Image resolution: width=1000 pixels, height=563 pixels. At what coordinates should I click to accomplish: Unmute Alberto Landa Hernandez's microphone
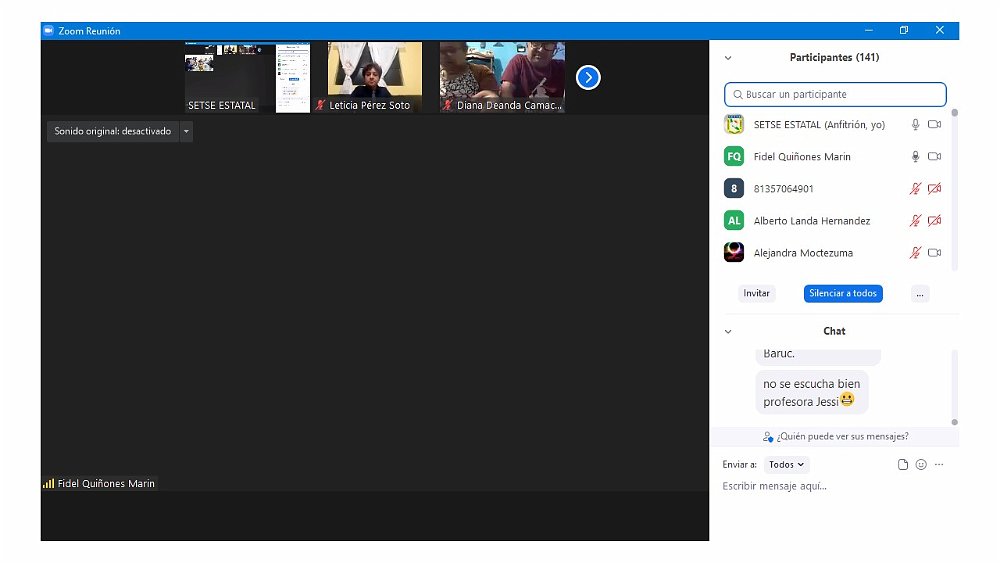pyautogui.click(x=914, y=221)
